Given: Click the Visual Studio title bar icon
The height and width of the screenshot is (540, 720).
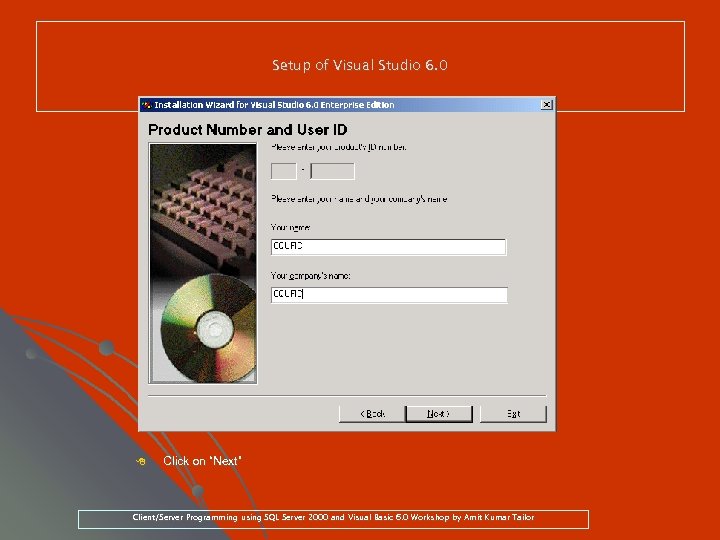Looking at the screenshot, I should click(146, 105).
